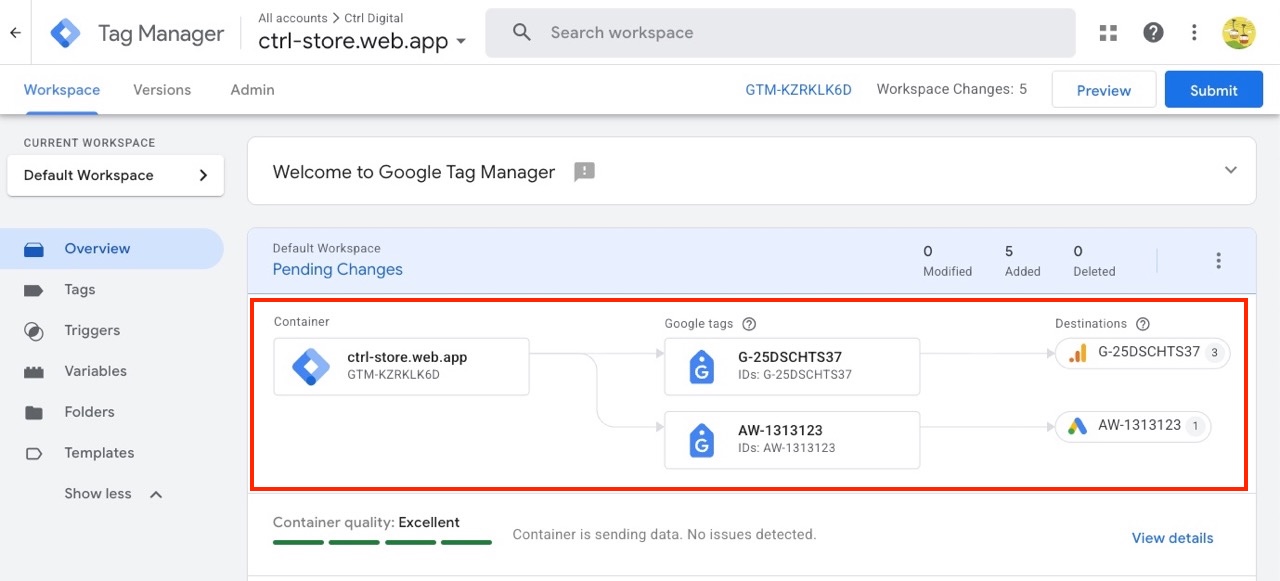Open the G-25DSCHTS37 destination chip
The image size is (1280, 581).
click(1142, 353)
